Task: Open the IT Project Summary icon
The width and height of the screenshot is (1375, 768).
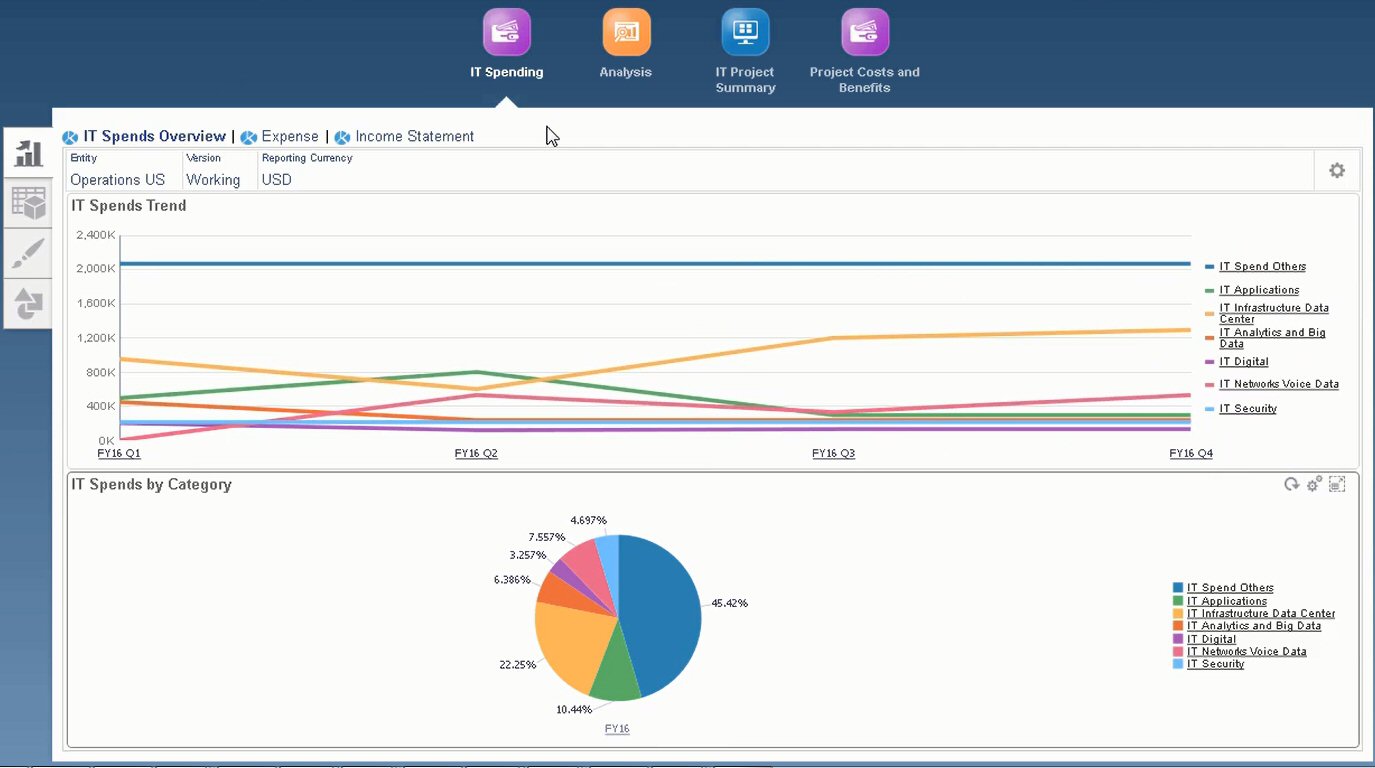Action: coord(744,32)
